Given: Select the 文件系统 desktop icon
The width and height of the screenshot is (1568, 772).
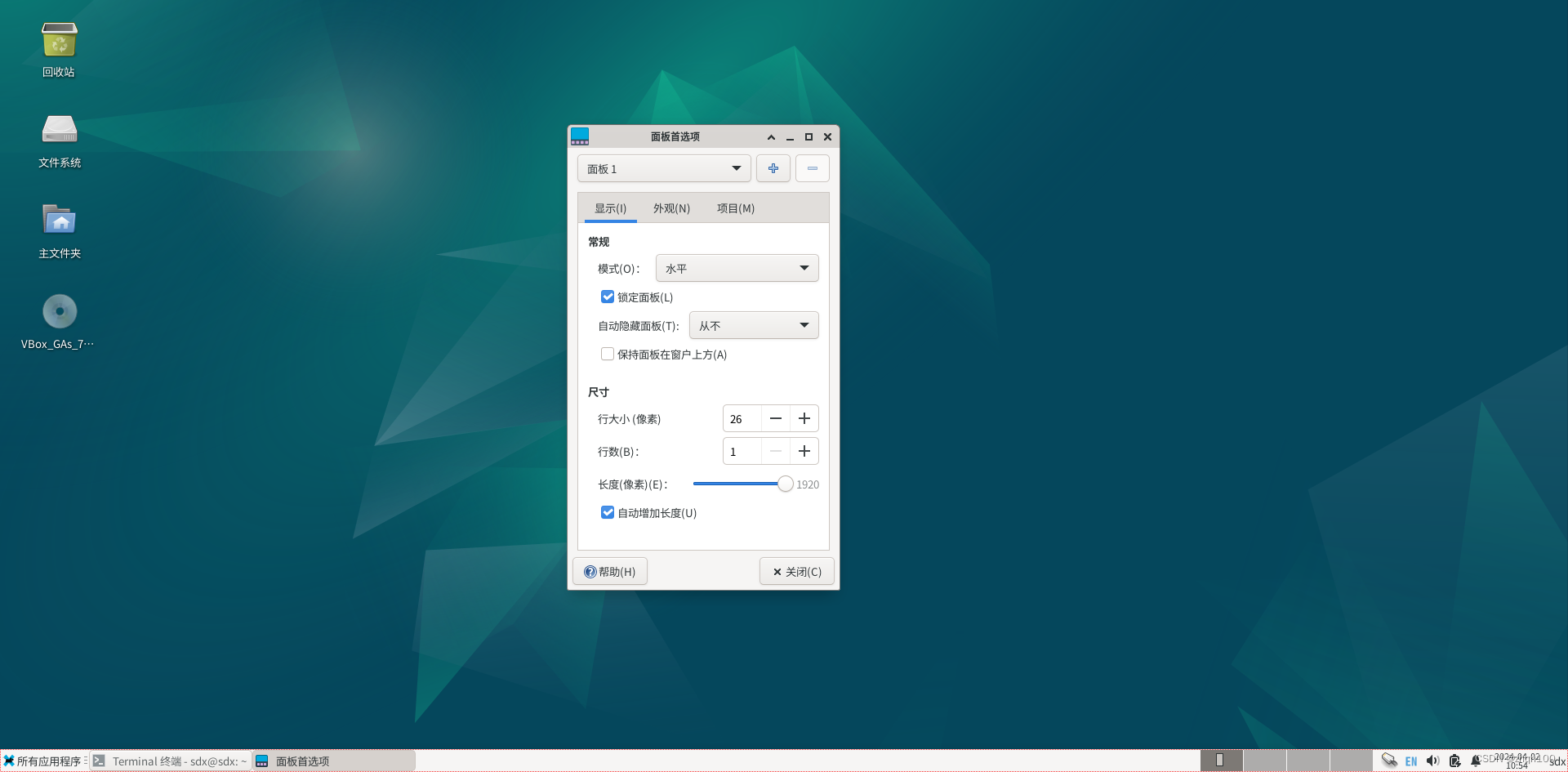Looking at the screenshot, I should pos(59,140).
